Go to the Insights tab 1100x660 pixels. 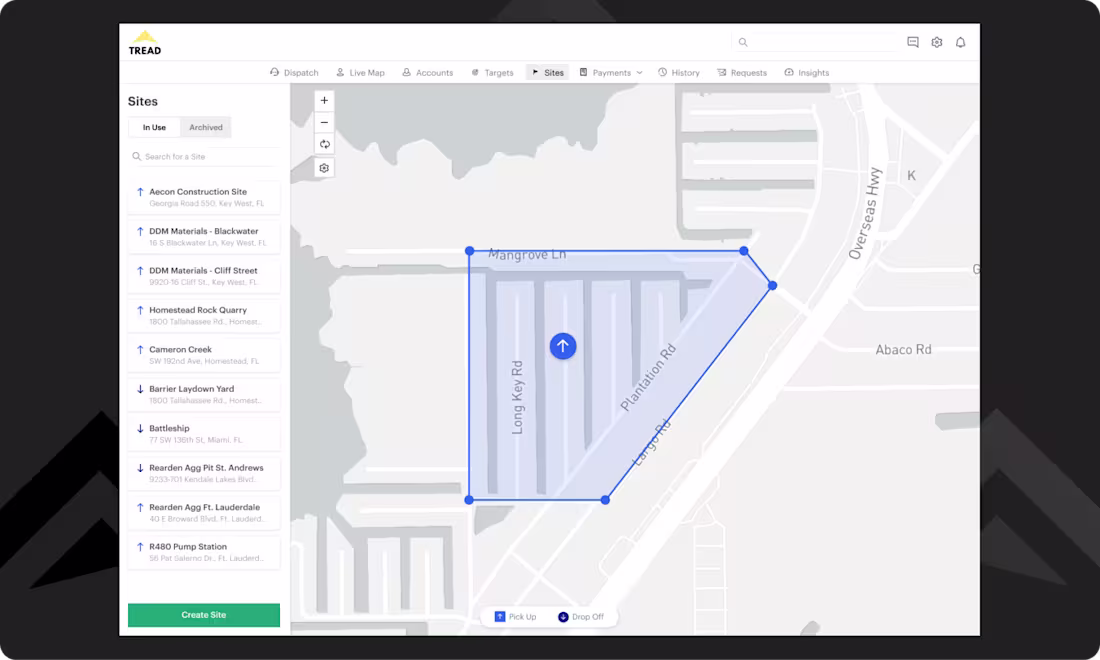click(x=806, y=72)
